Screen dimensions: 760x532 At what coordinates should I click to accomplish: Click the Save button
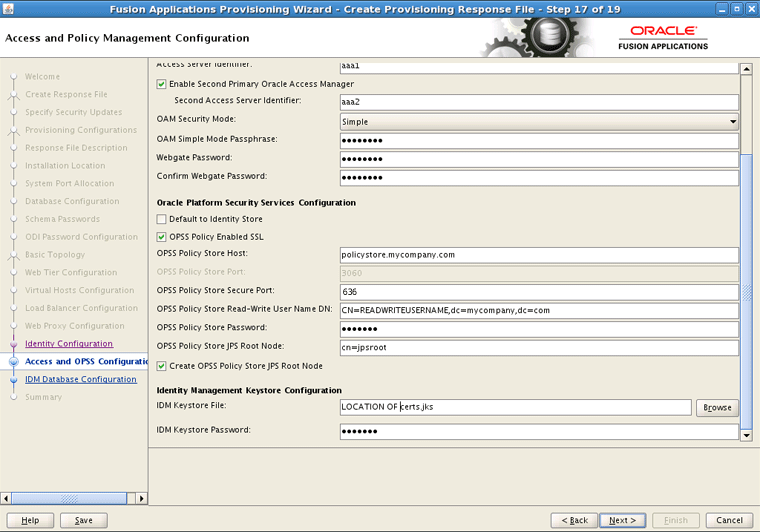pyautogui.click(x=83, y=520)
